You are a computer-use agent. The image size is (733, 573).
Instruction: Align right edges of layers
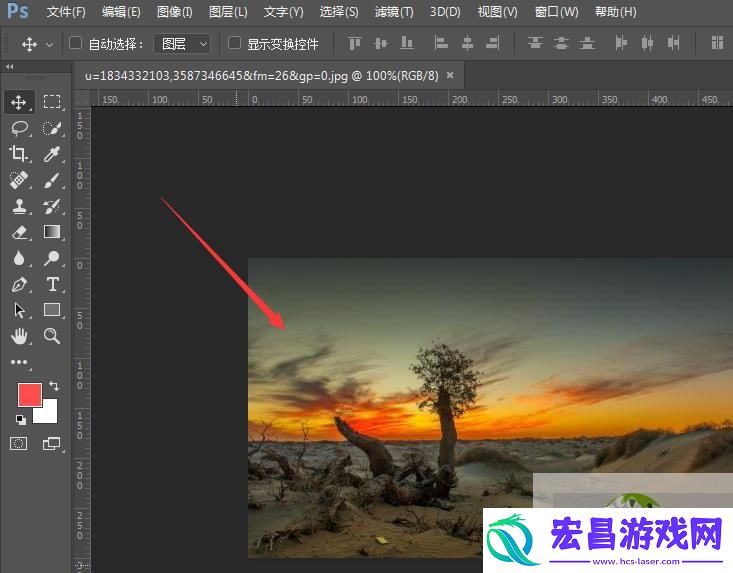click(x=493, y=43)
